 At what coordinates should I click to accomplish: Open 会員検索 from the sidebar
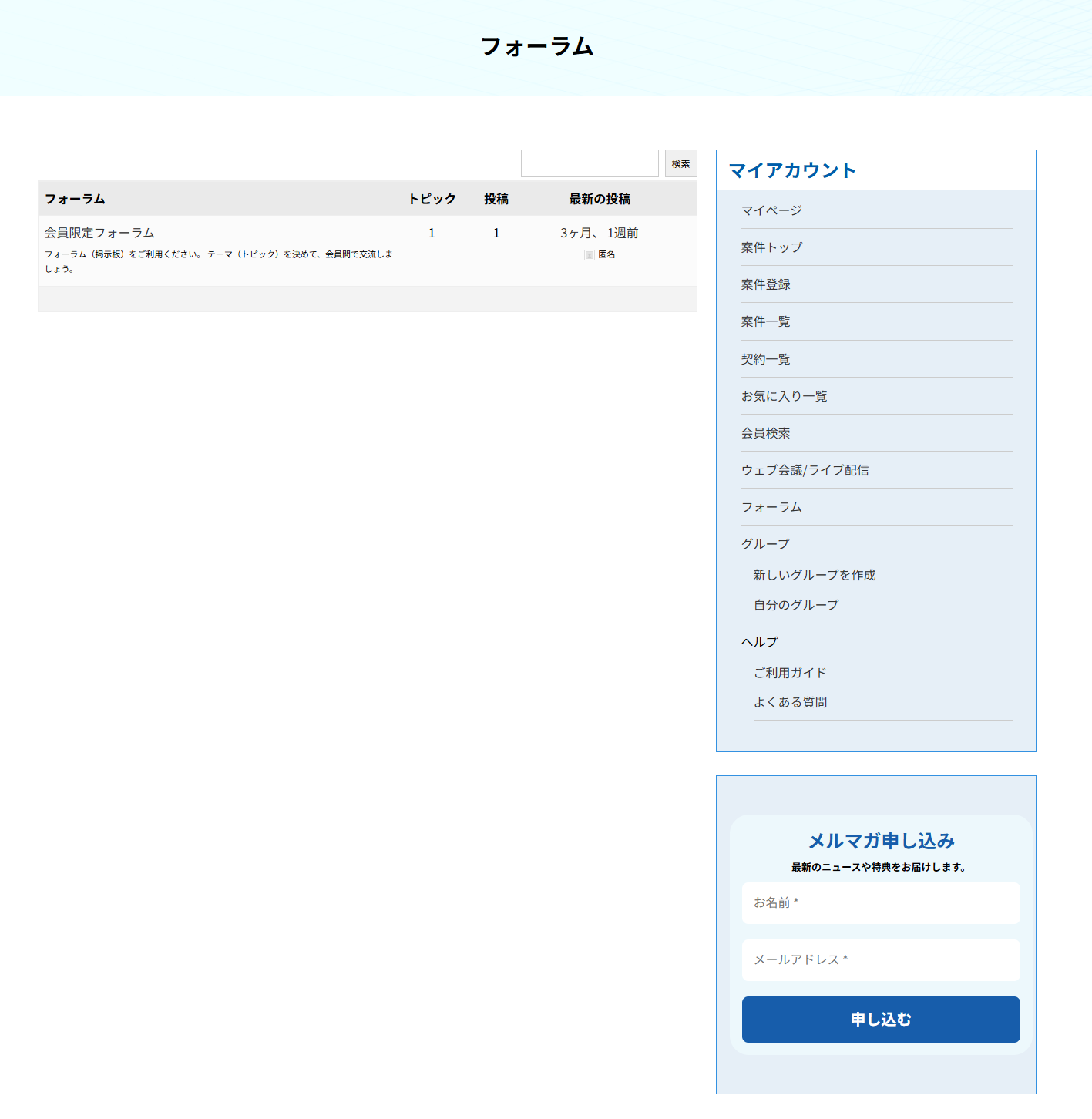tap(766, 433)
